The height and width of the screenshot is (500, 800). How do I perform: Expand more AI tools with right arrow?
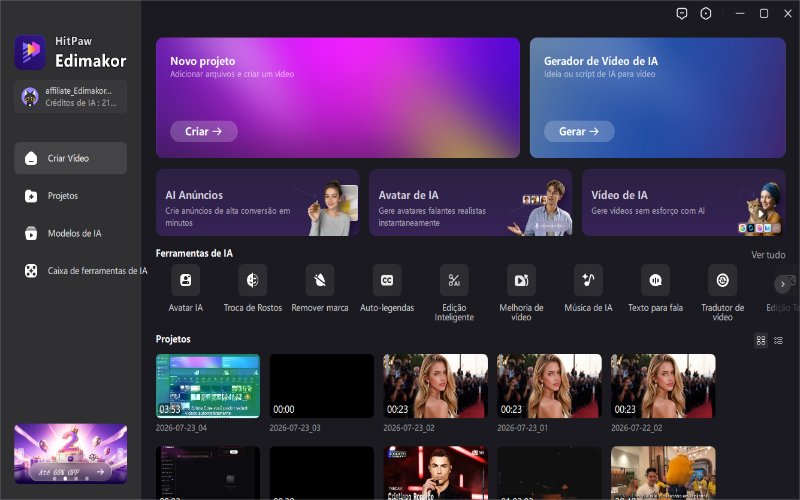pos(783,284)
